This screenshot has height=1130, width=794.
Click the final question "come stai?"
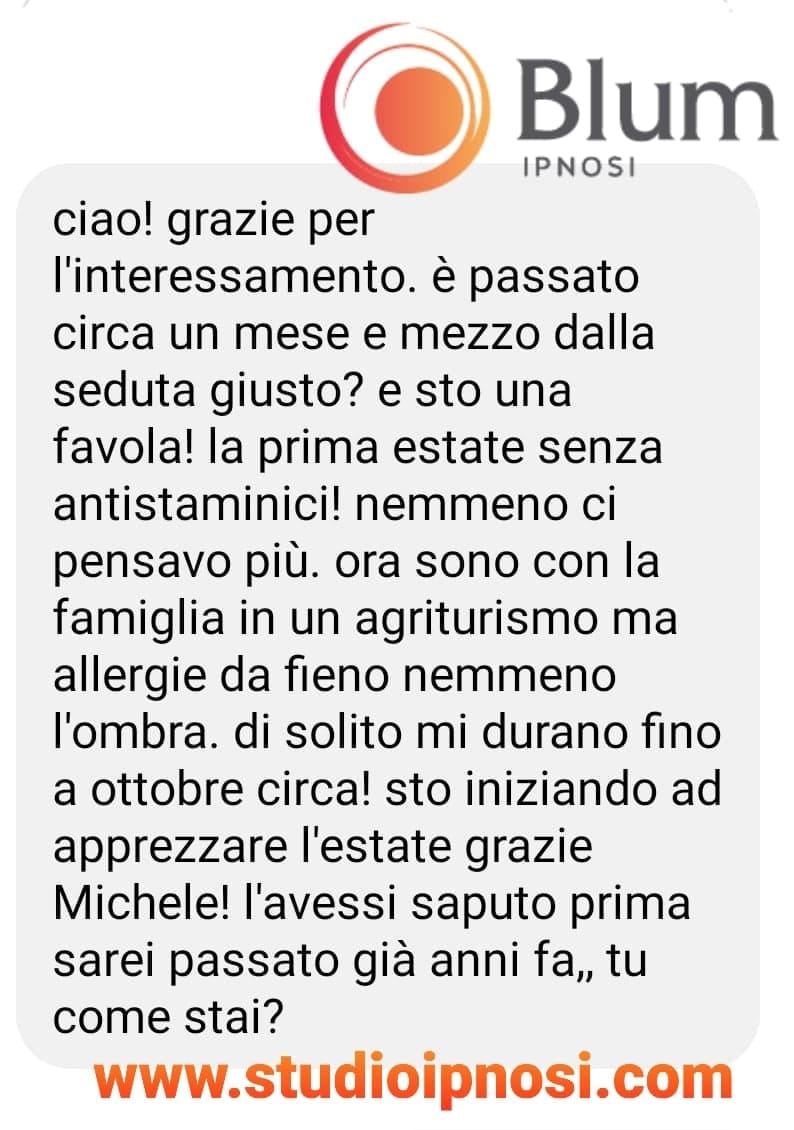click(168, 1018)
